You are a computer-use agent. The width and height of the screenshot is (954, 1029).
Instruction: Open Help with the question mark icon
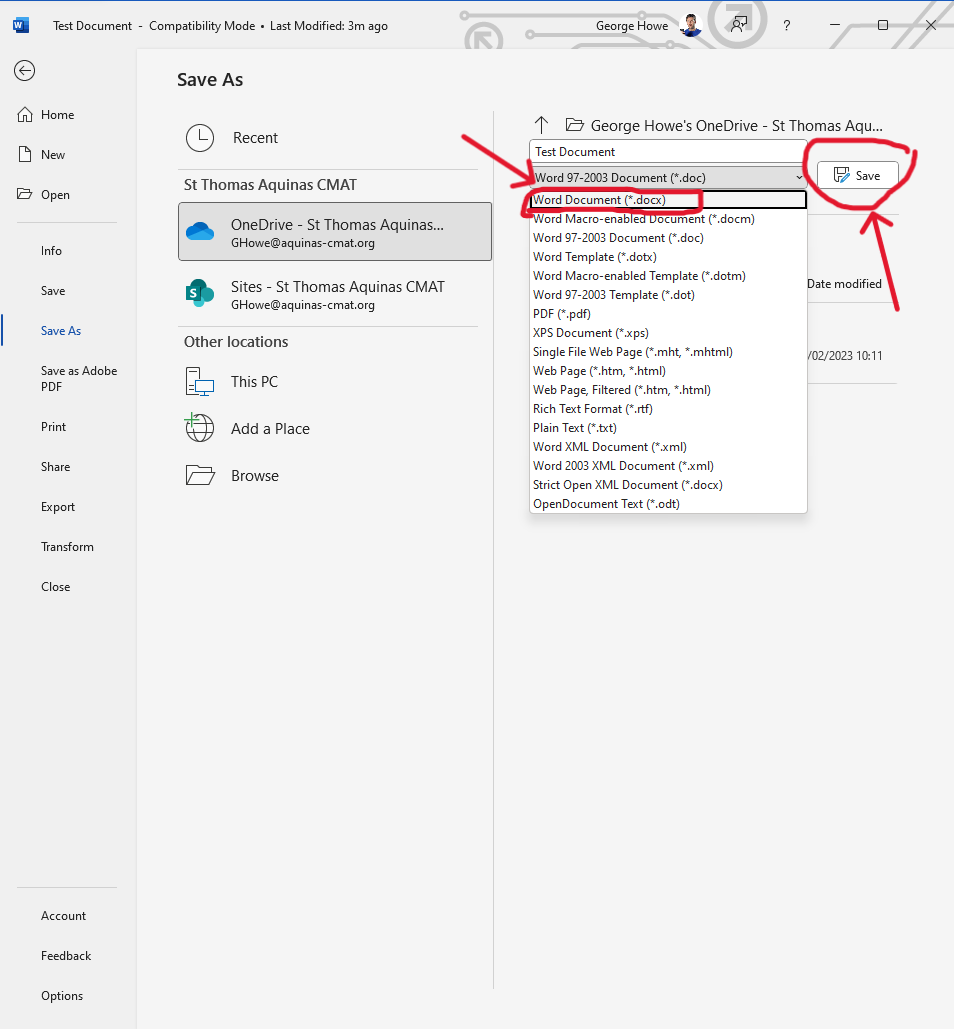coord(787,26)
